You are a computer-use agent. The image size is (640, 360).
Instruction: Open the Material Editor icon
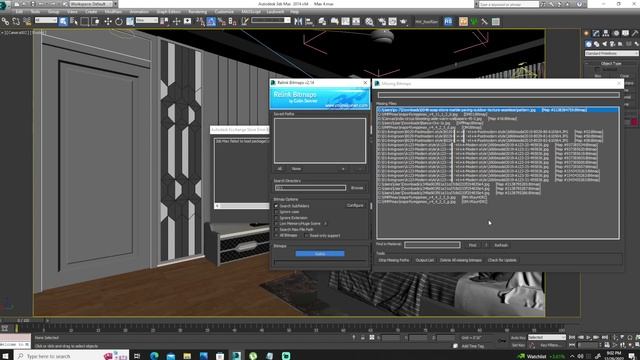[369, 22]
